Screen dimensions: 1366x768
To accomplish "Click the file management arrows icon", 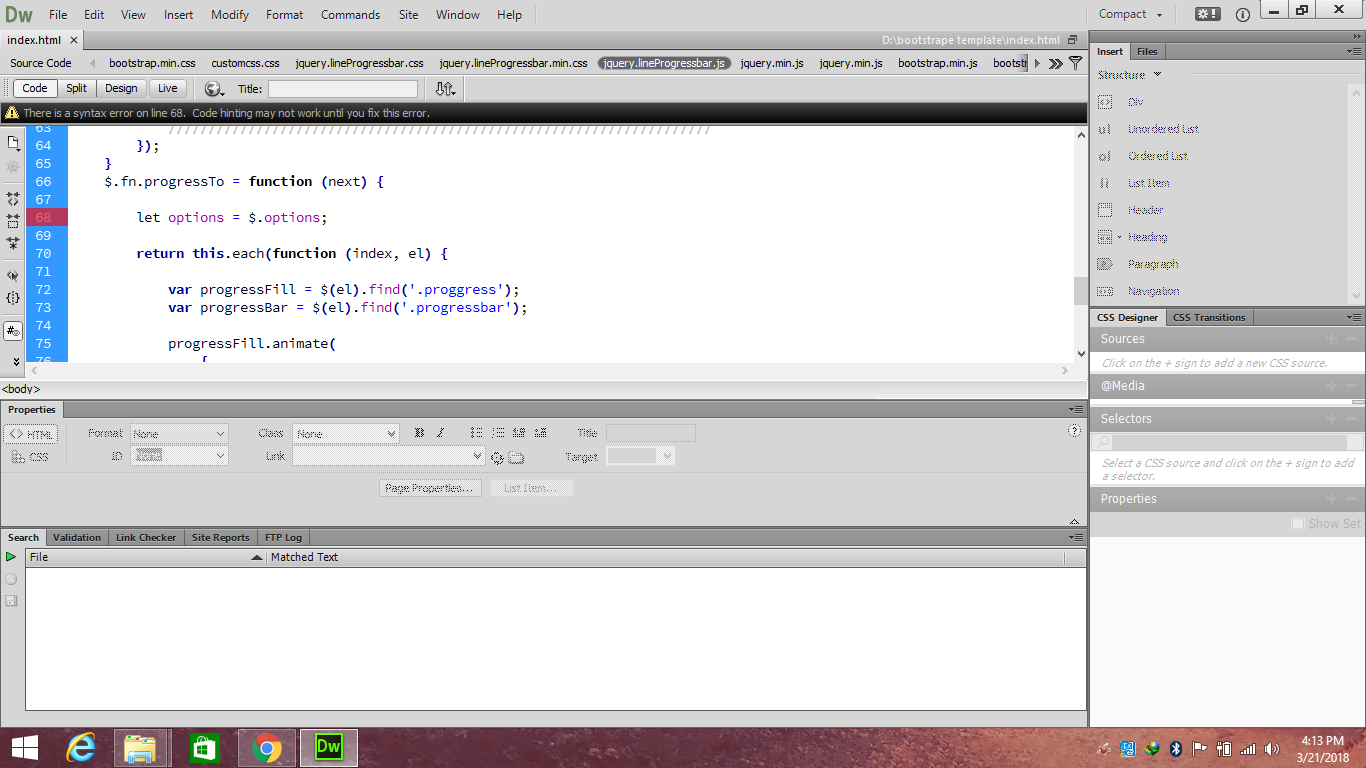I will click(x=445, y=89).
